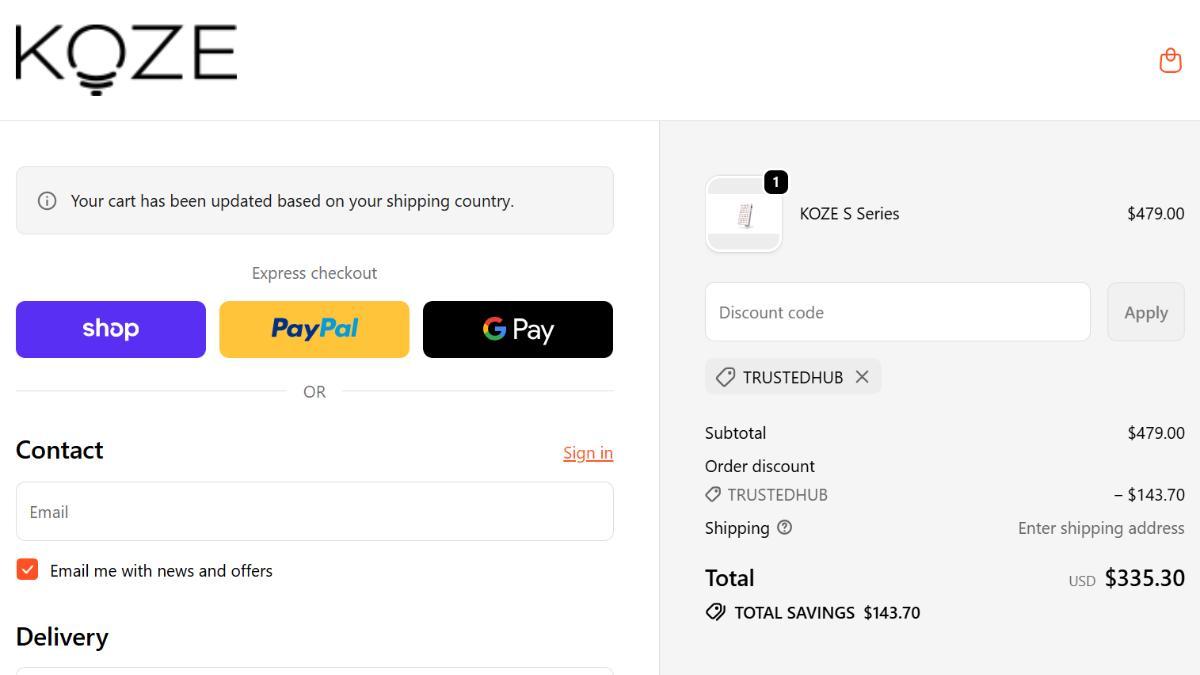Image resolution: width=1200 pixels, height=675 pixels.
Task: Click the quantity badge on product image
Action: click(x=776, y=182)
